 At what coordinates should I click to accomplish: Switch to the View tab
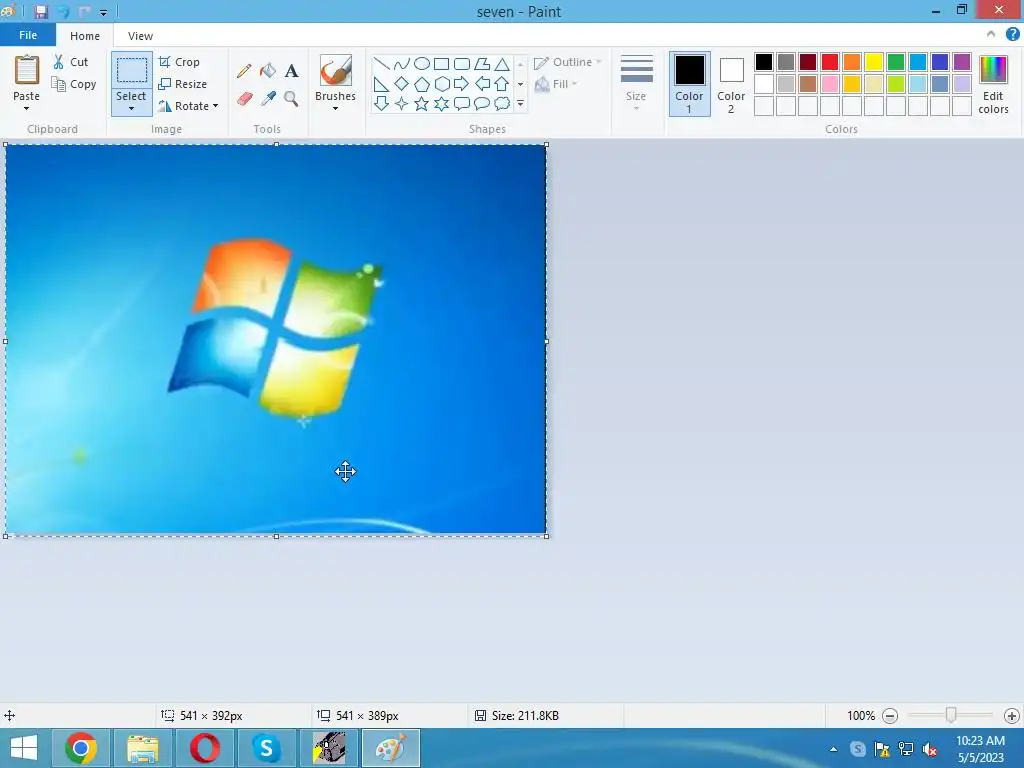(x=140, y=36)
